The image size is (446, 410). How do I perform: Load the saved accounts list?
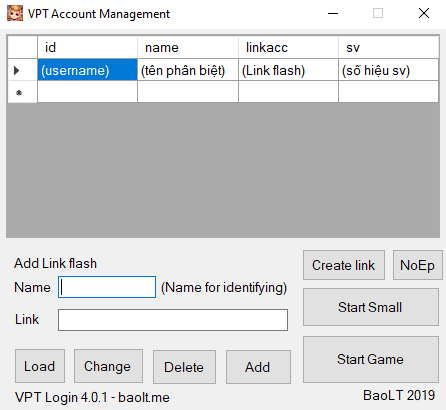tap(40, 366)
